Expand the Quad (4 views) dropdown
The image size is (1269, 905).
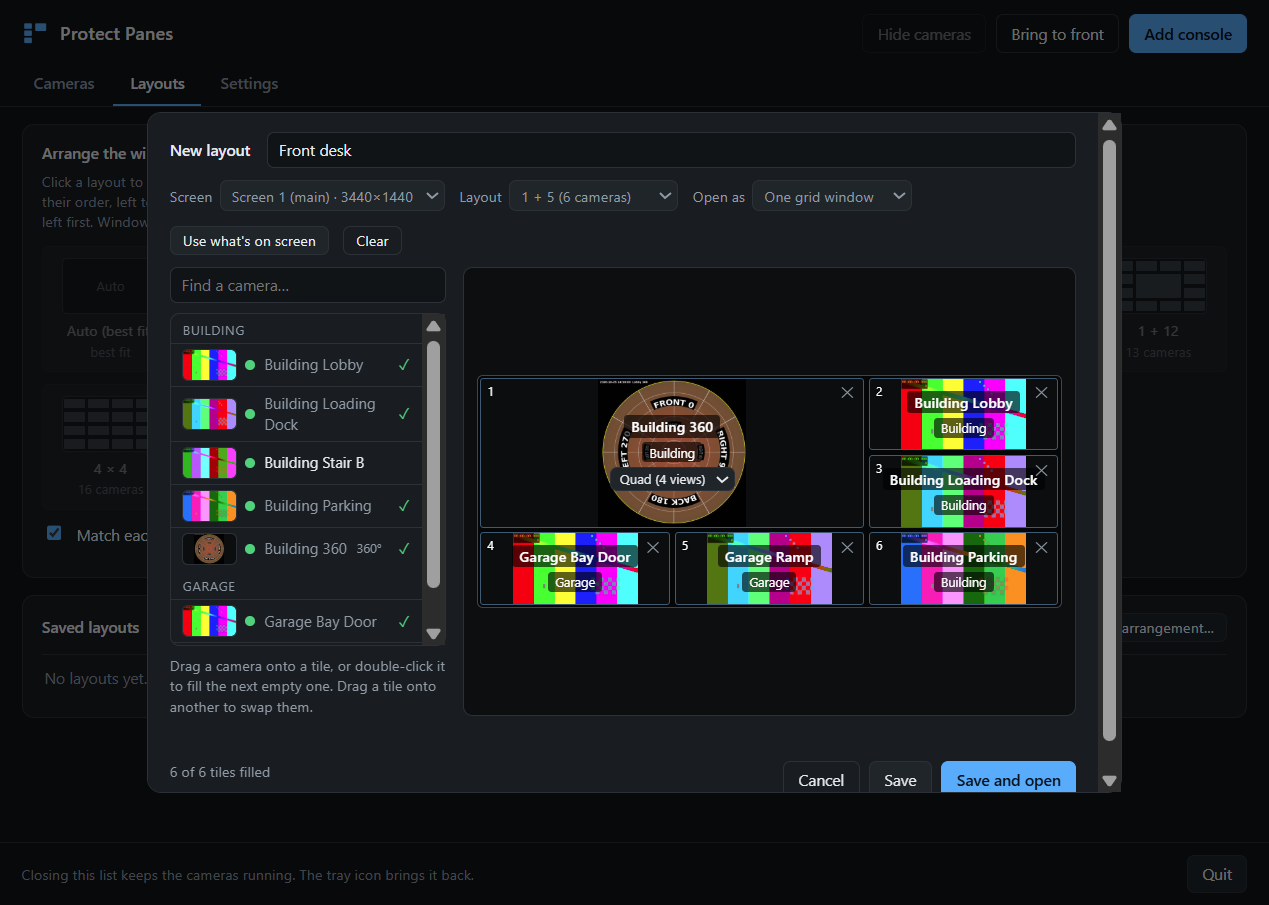672,479
